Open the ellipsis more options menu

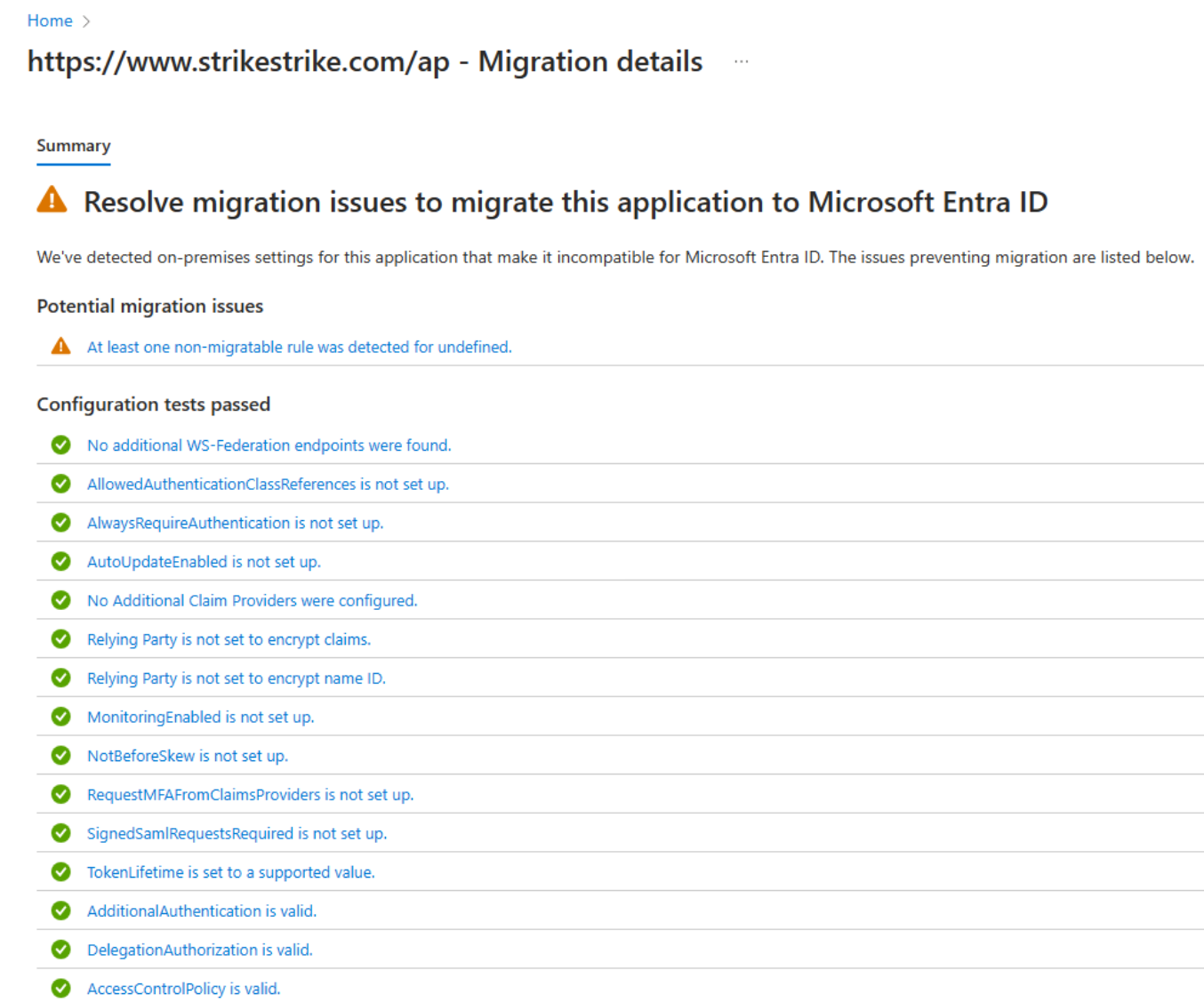click(x=741, y=61)
